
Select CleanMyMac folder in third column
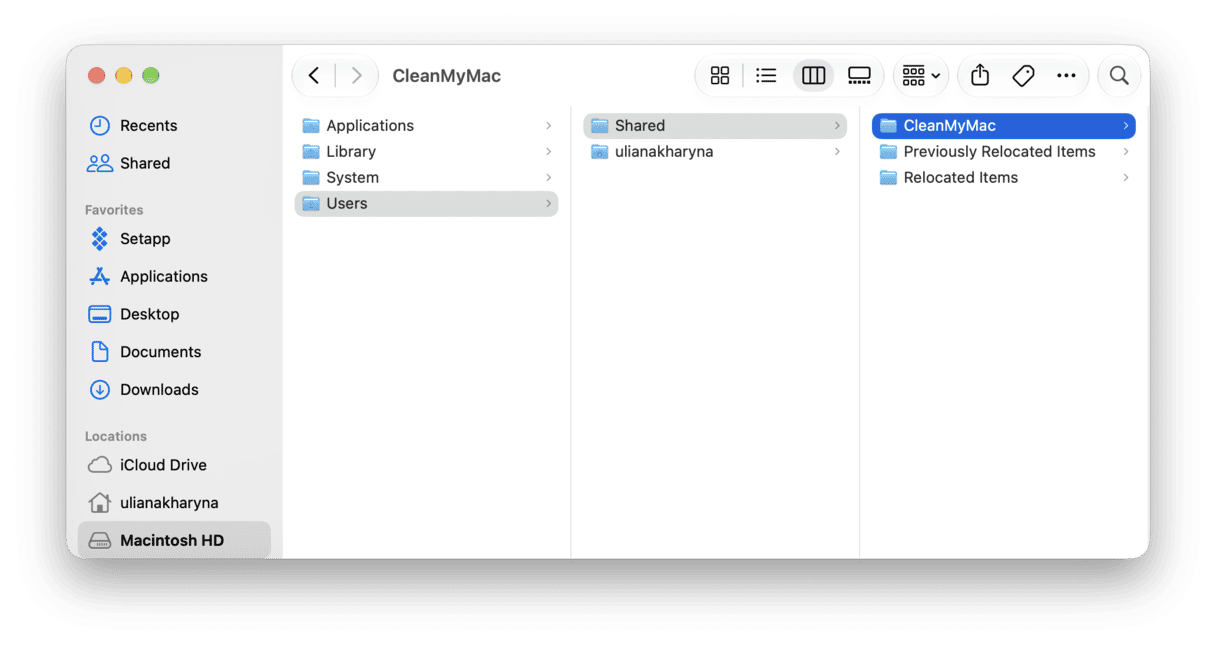coord(1004,126)
